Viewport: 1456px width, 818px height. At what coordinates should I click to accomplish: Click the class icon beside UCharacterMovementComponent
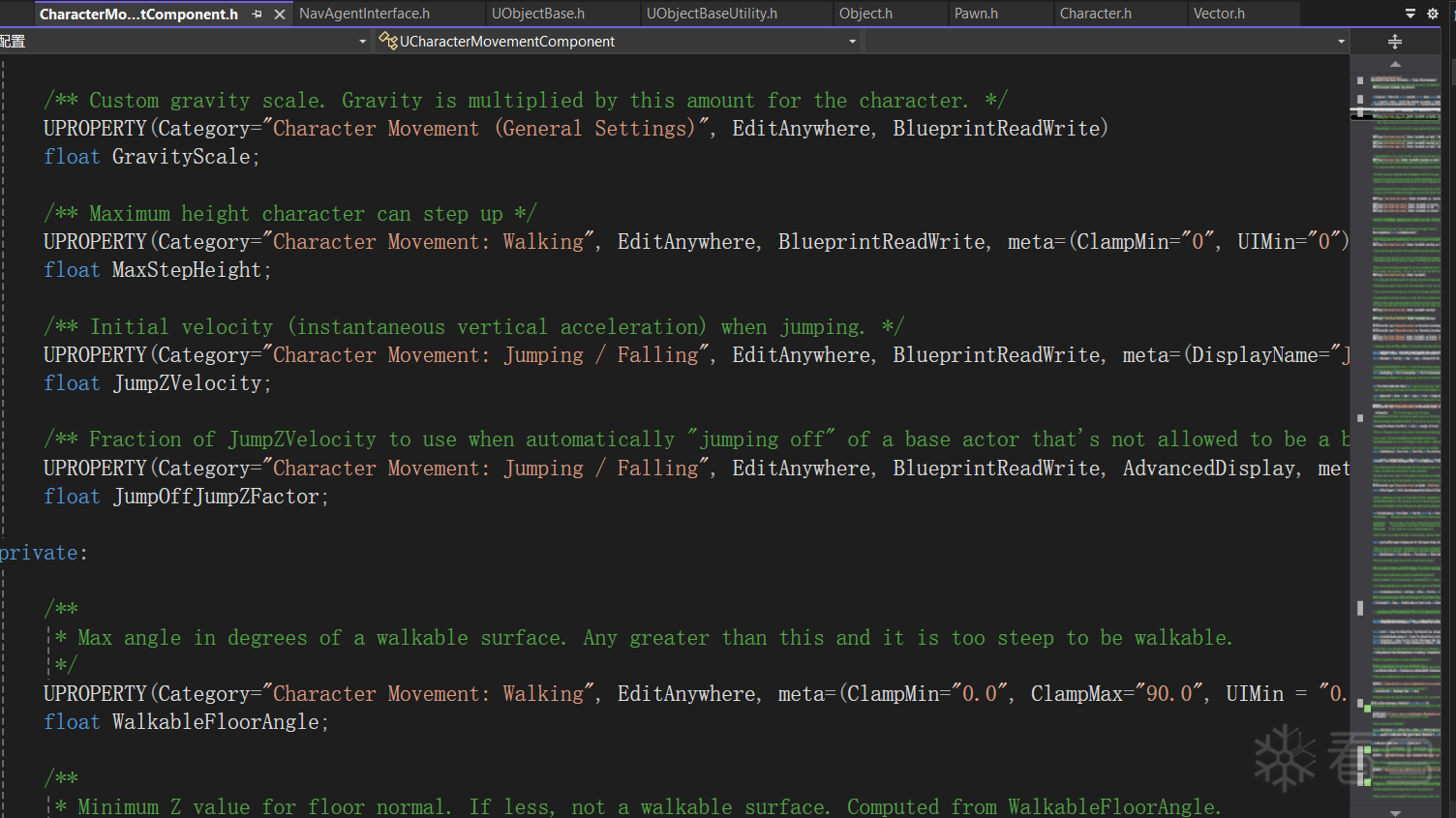387,41
